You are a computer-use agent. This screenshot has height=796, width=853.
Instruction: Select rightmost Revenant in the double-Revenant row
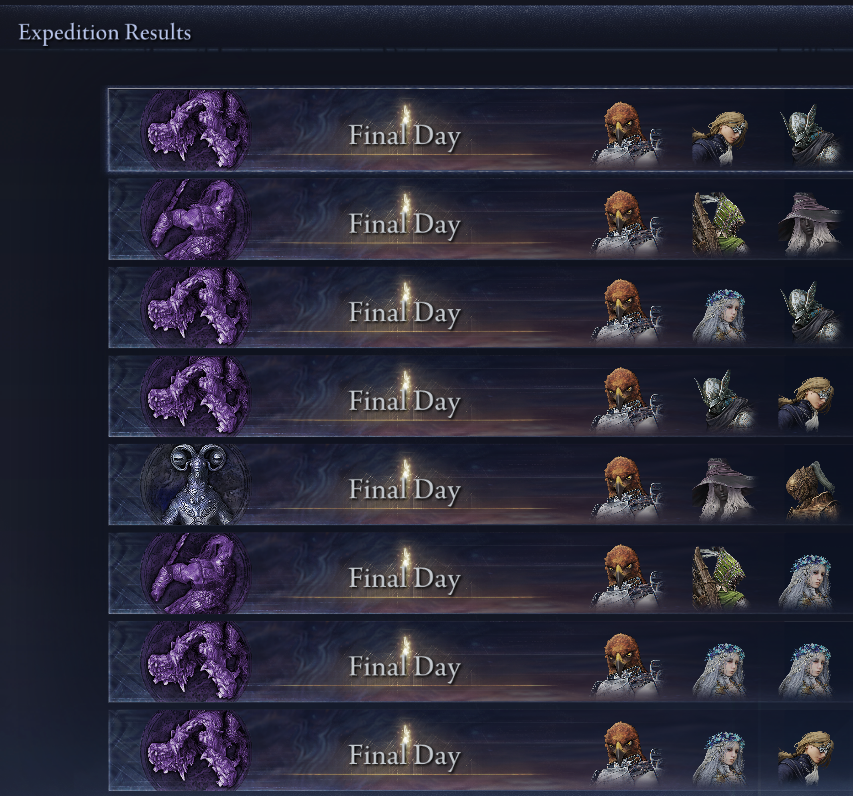point(806,670)
